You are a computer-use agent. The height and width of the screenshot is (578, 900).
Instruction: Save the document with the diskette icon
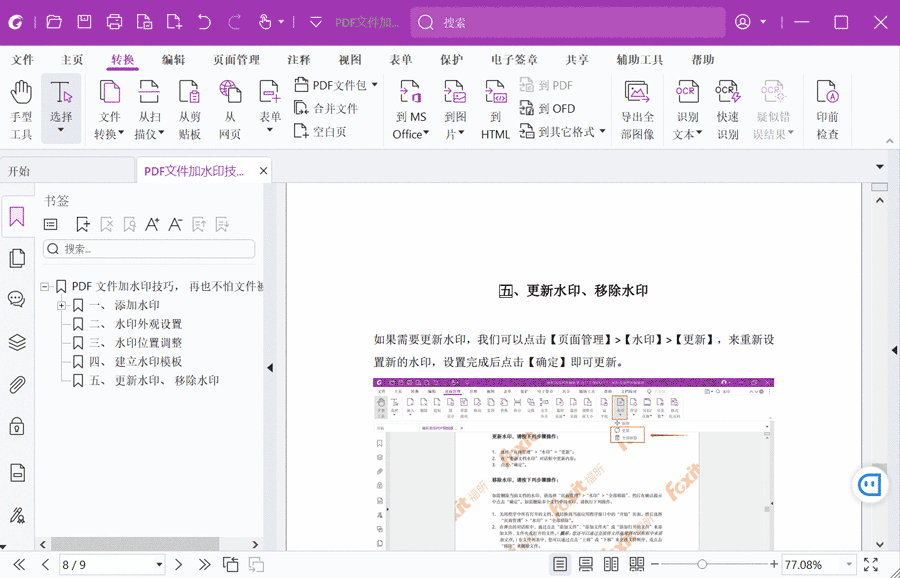(84, 22)
